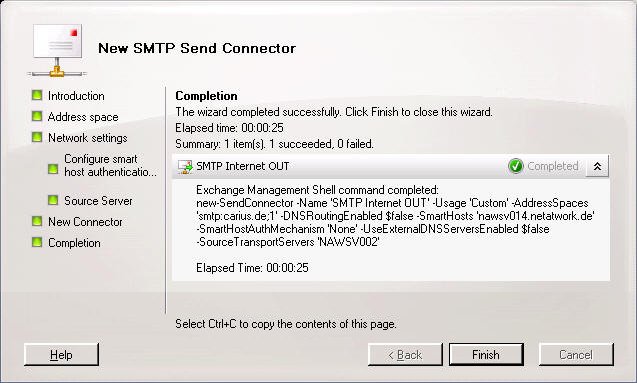Click green square beside Configure smart host

pyautogui.click(x=53, y=169)
